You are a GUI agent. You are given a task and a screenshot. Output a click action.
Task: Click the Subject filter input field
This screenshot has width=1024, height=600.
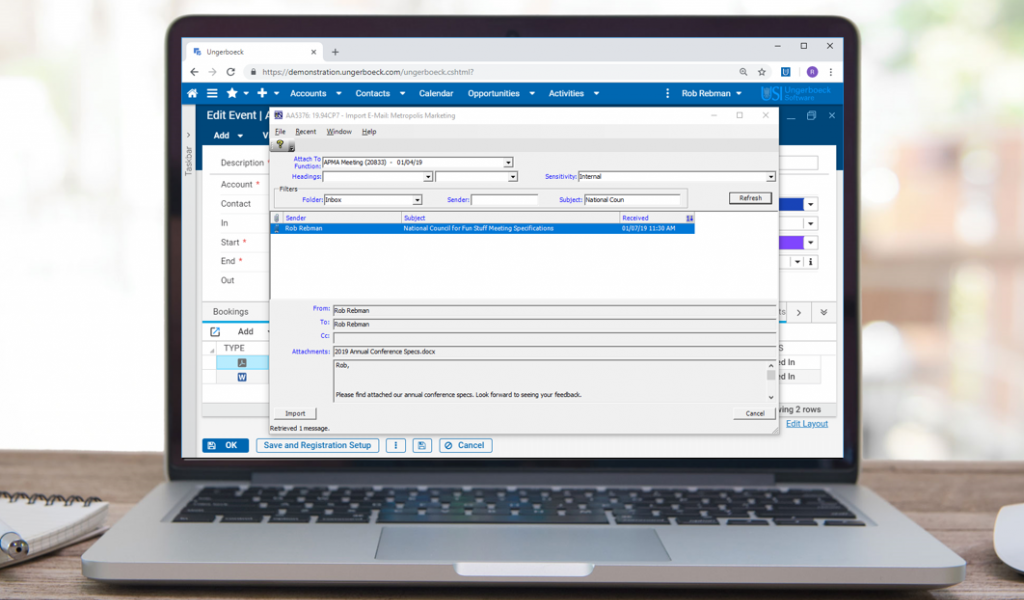point(632,200)
